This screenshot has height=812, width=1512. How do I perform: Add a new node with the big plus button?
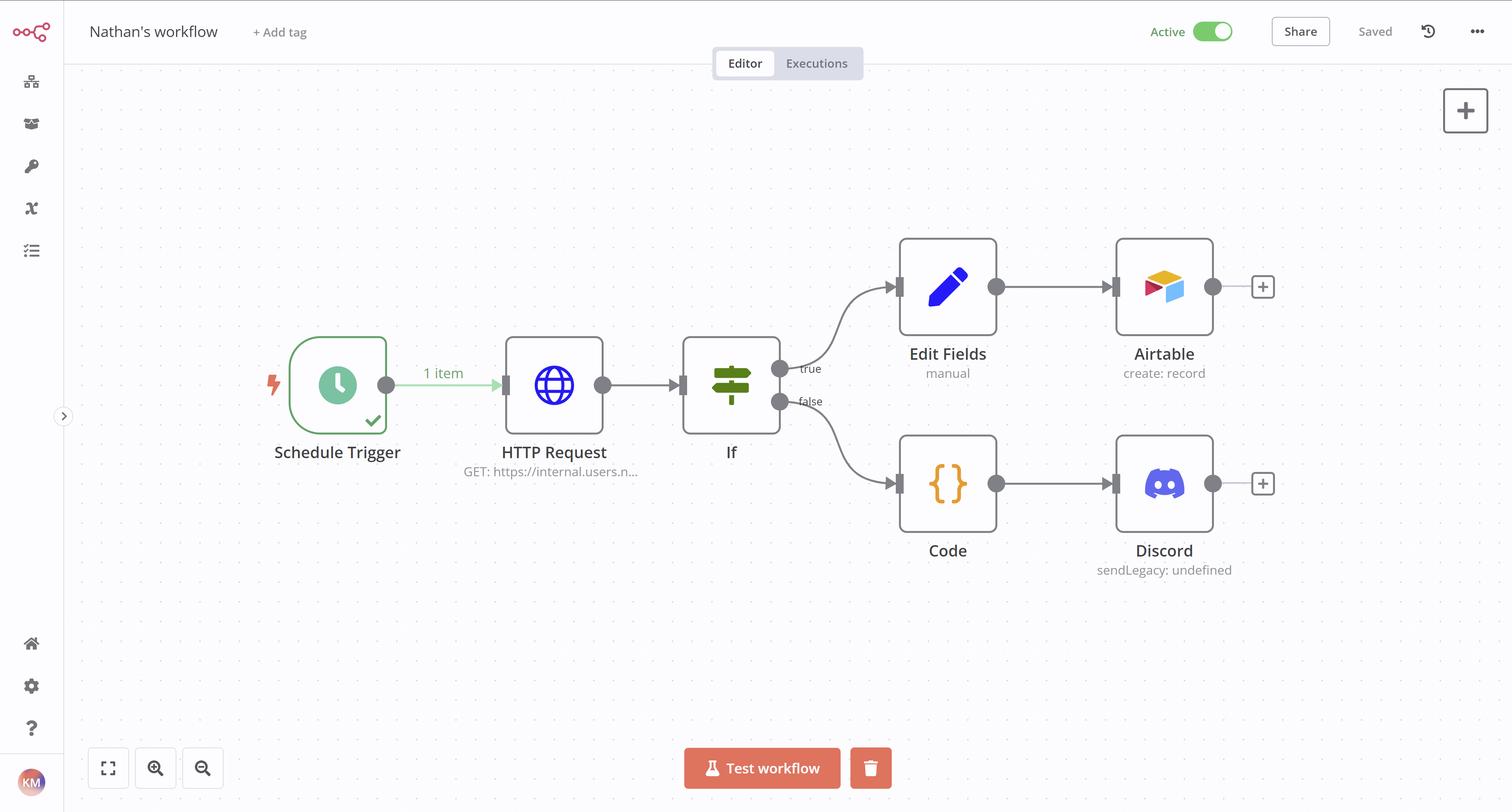point(1465,110)
